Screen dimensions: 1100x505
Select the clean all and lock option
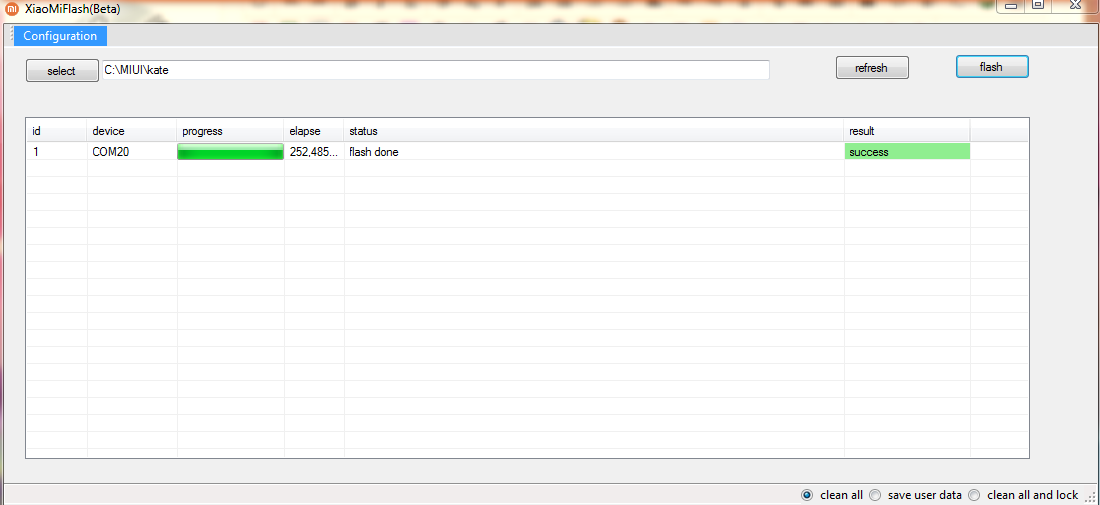point(974,495)
